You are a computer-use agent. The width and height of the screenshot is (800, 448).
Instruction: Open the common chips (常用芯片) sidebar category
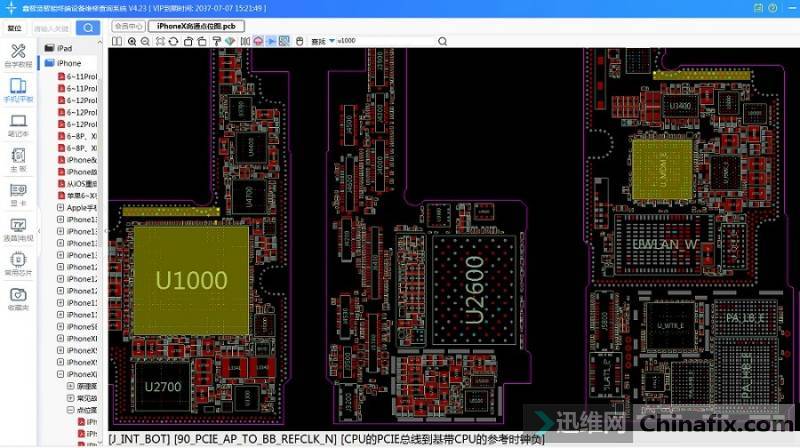coord(17,263)
